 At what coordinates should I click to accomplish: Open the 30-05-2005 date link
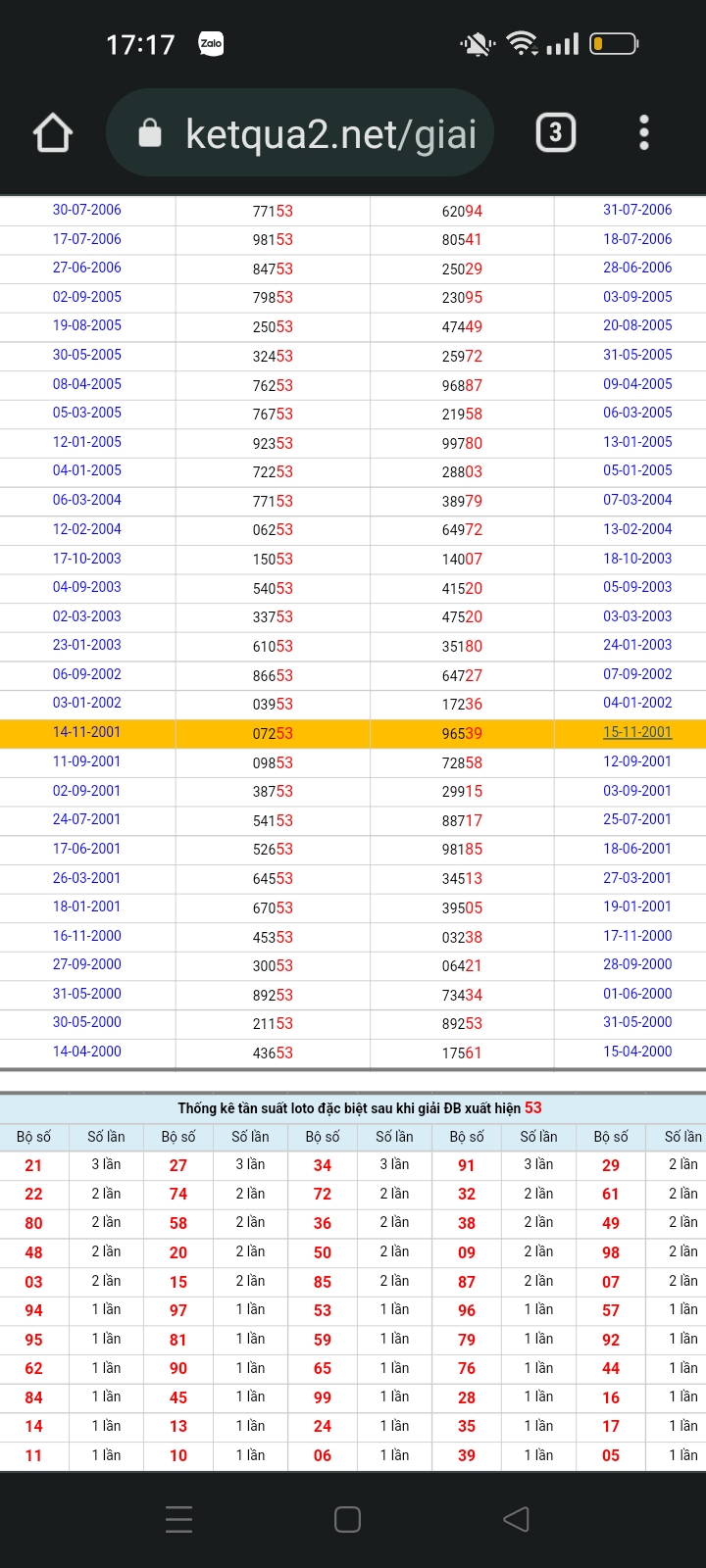pos(87,355)
